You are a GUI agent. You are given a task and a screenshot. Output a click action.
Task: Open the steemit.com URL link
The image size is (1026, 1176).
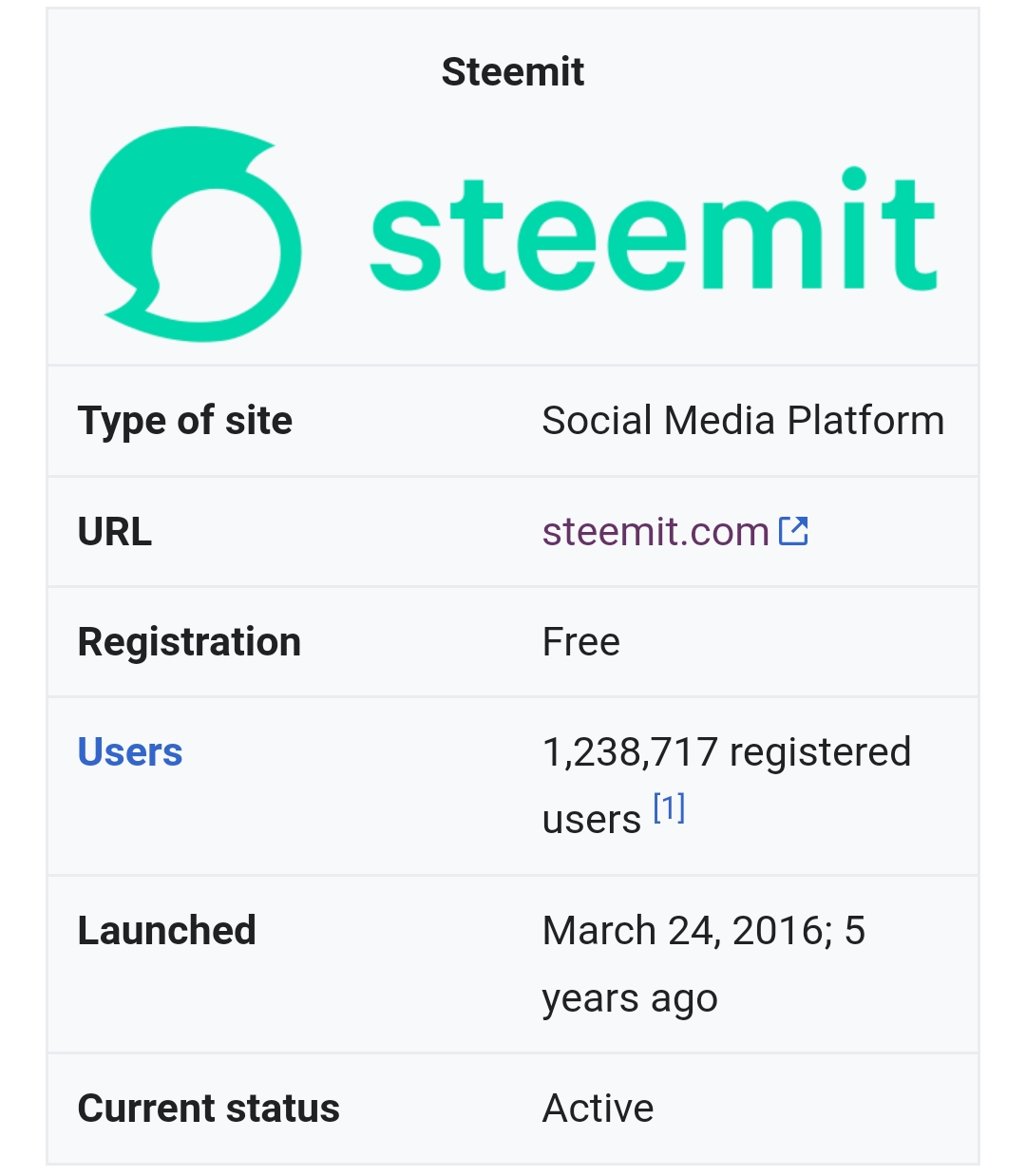tap(655, 532)
